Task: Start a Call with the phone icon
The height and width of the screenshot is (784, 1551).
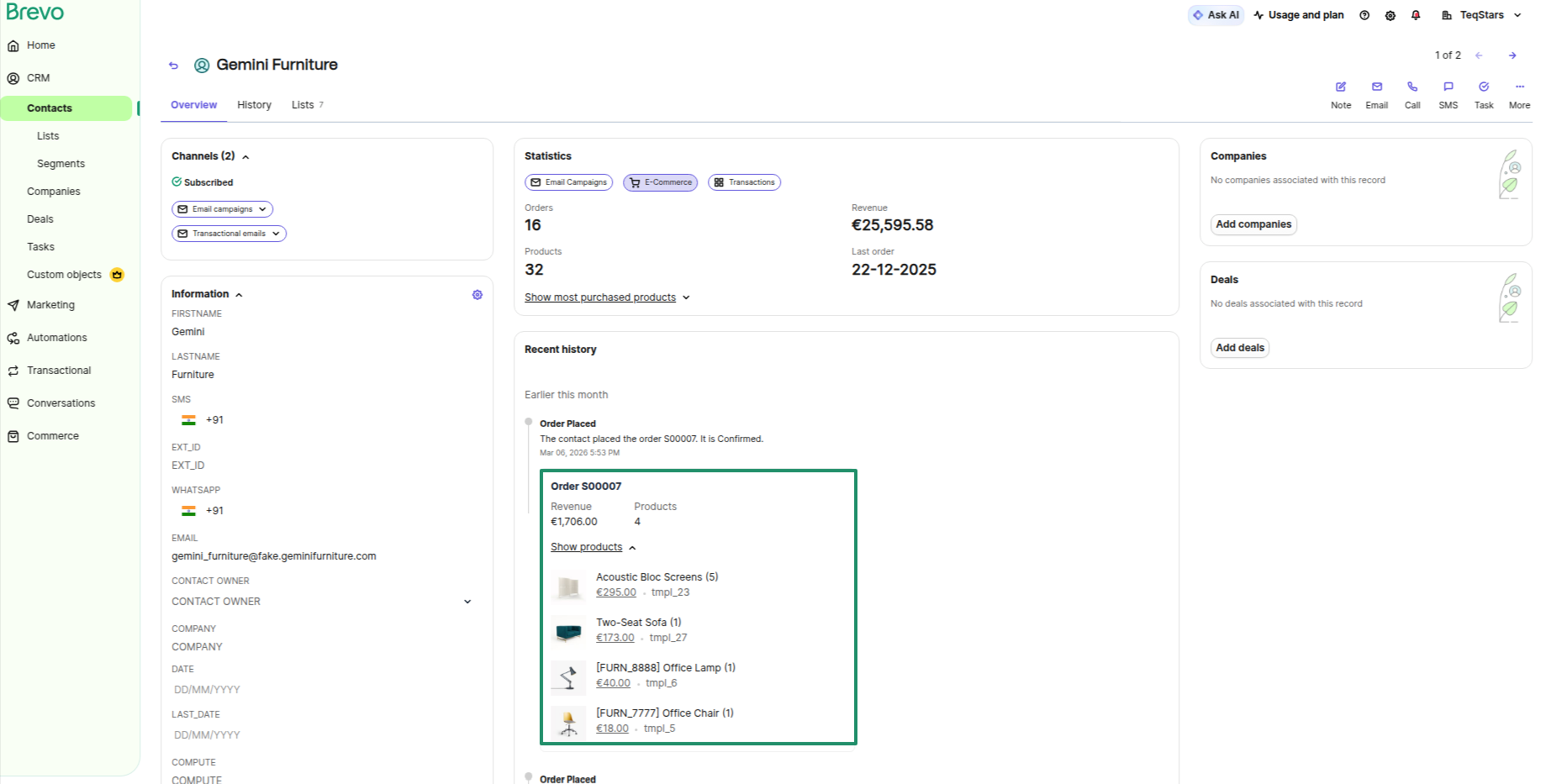Action: click(x=1412, y=87)
